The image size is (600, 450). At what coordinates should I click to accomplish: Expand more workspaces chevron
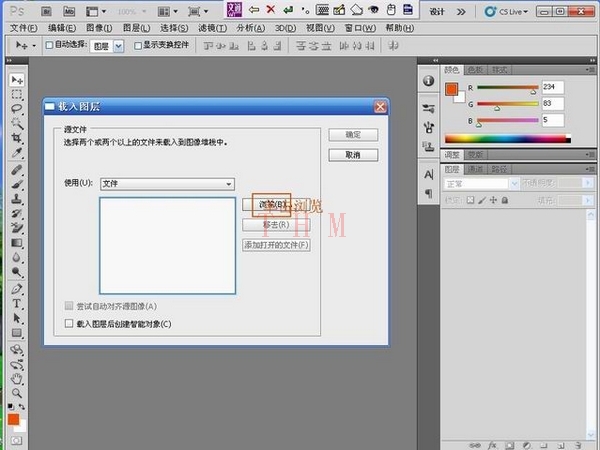(x=461, y=12)
